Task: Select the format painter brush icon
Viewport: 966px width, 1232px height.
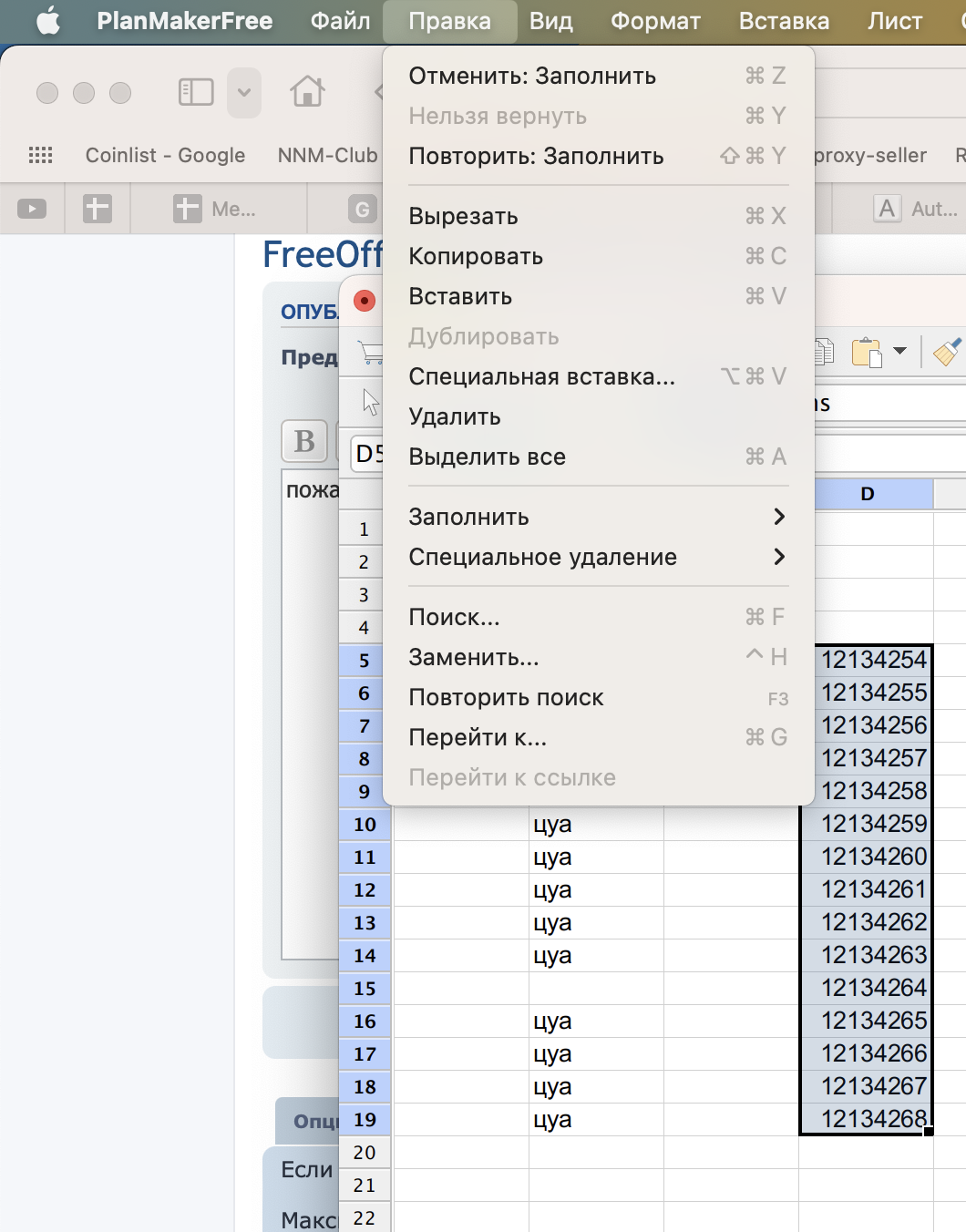Action: [x=947, y=352]
